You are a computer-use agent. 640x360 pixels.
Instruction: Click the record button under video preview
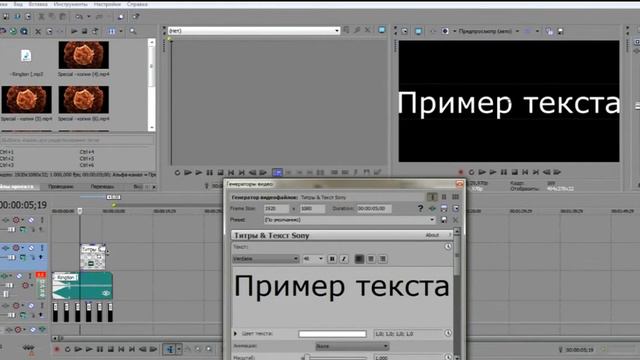461,172
